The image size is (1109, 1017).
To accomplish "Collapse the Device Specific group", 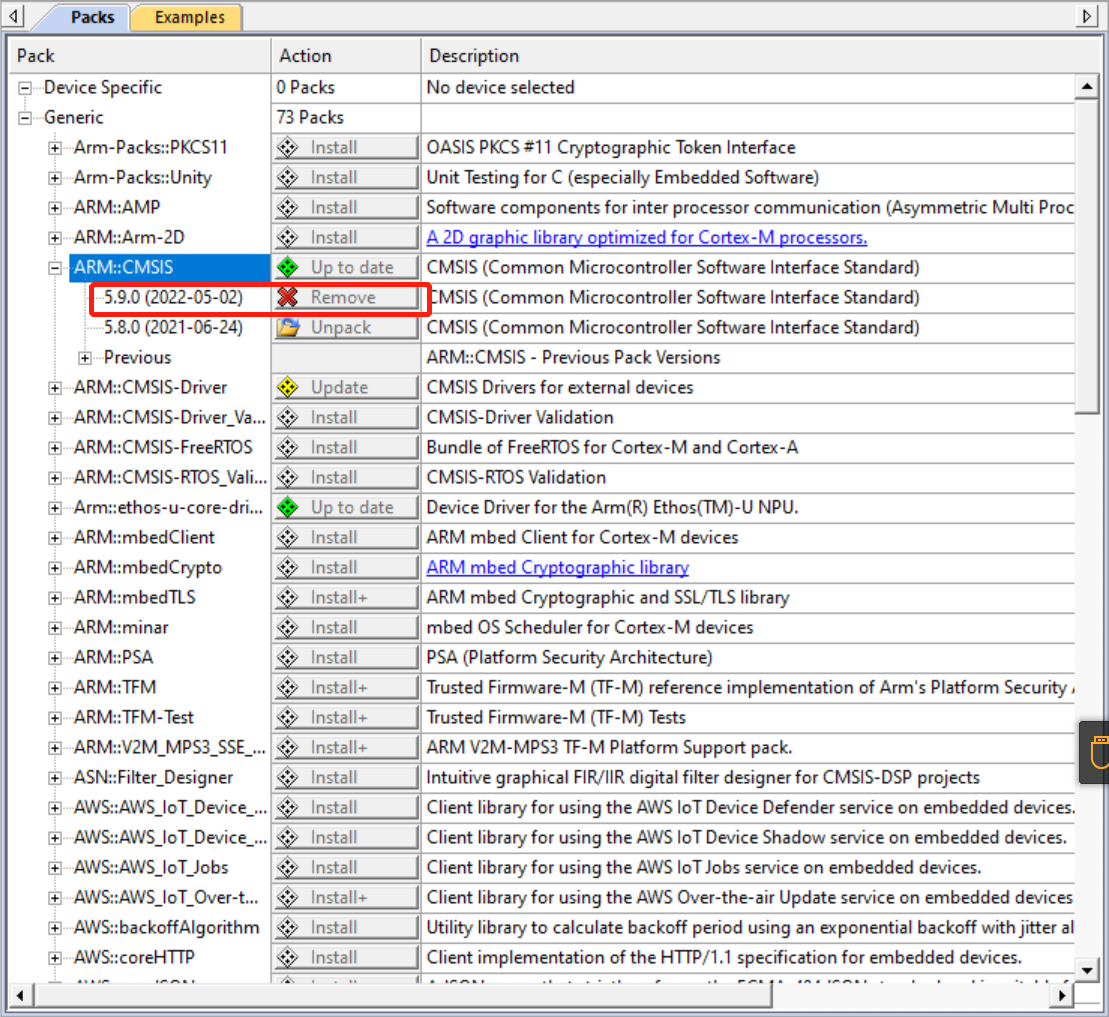I will (x=25, y=88).
